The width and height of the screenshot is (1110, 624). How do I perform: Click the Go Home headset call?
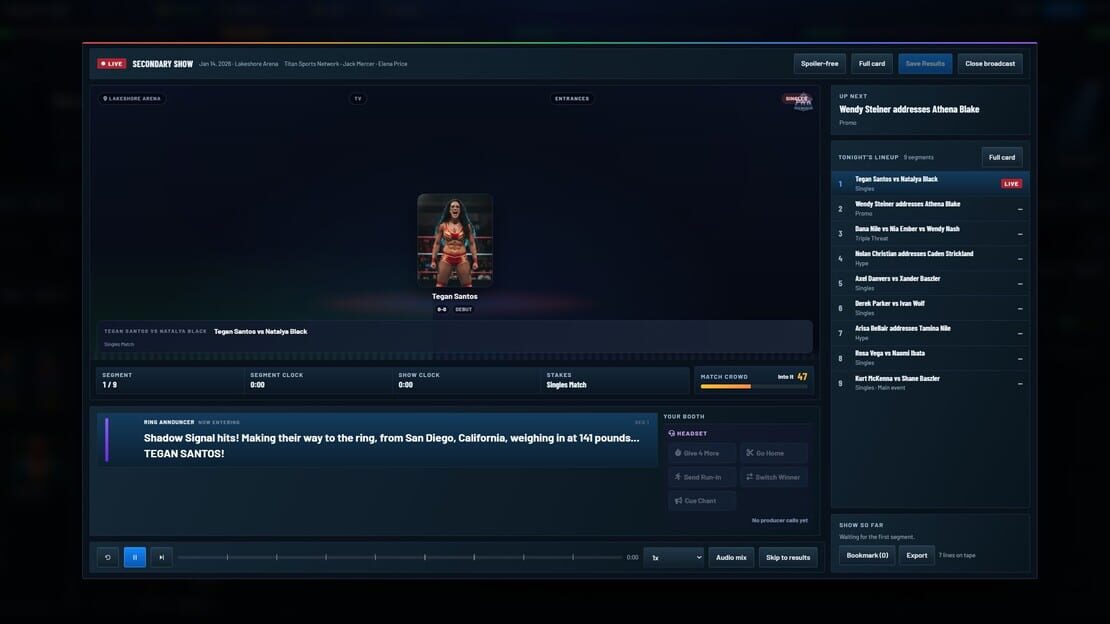[x=773, y=453]
